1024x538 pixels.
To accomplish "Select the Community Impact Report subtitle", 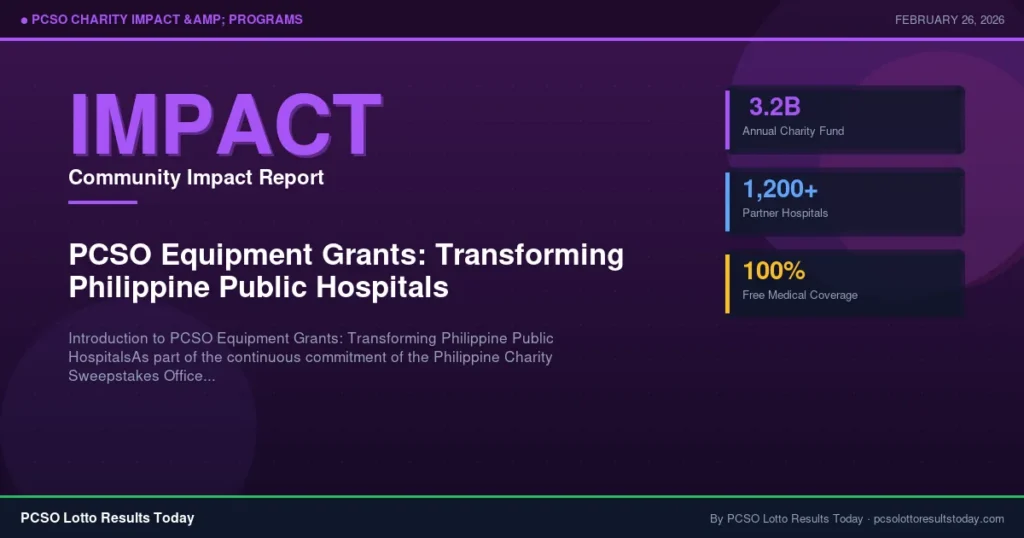I will (196, 178).
